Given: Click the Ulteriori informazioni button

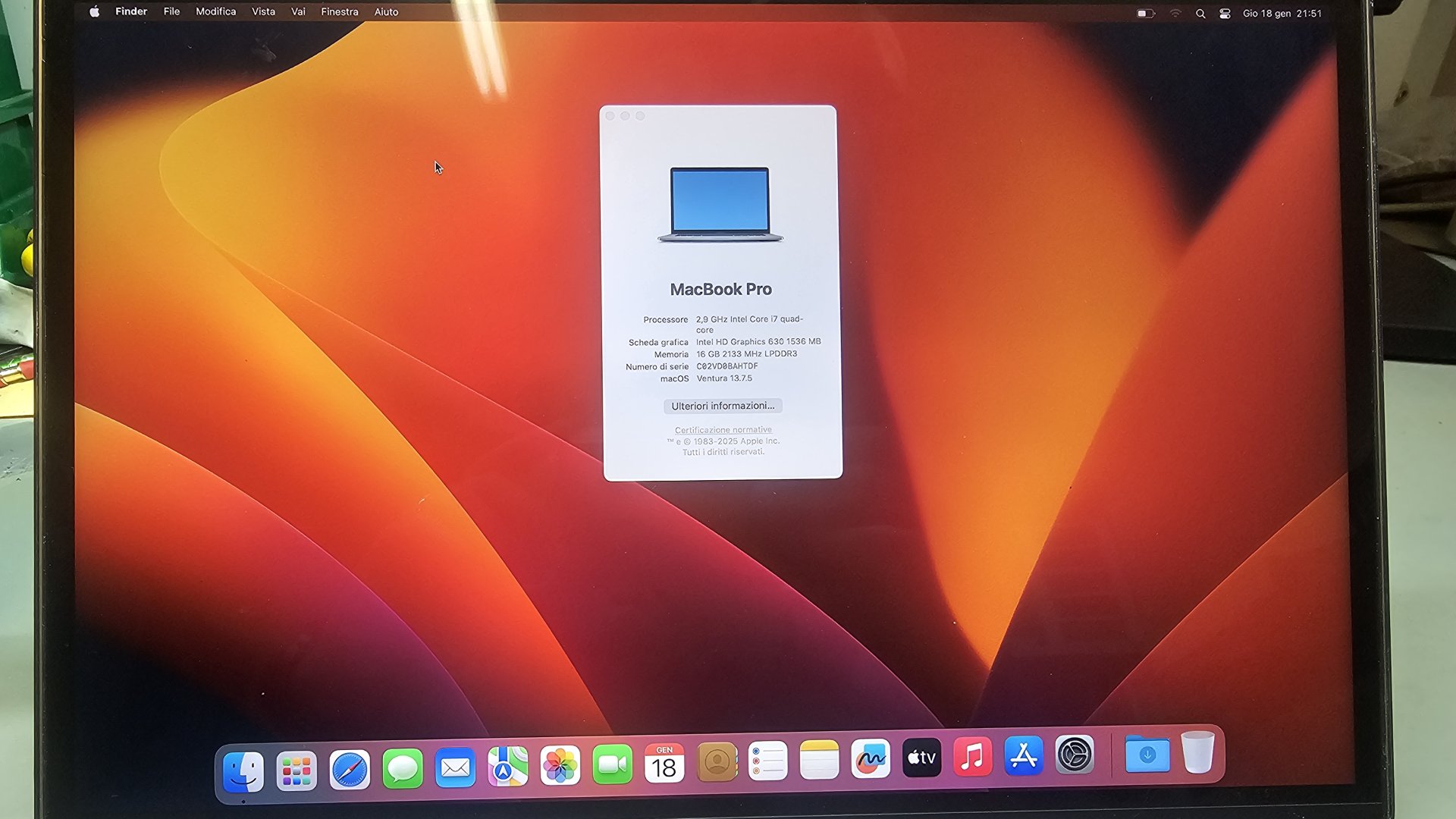Looking at the screenshot, I should tap(723, 406).
